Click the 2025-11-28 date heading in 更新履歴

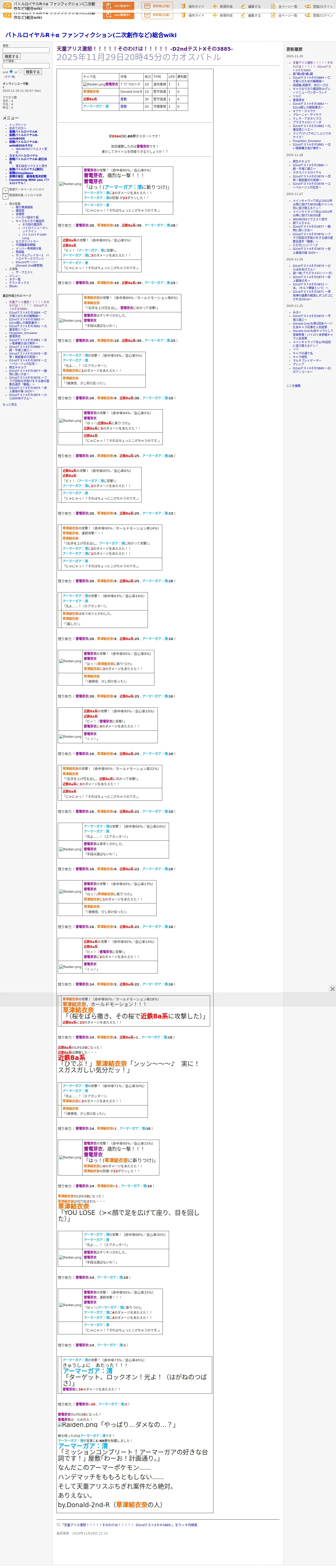pos(295,155)
